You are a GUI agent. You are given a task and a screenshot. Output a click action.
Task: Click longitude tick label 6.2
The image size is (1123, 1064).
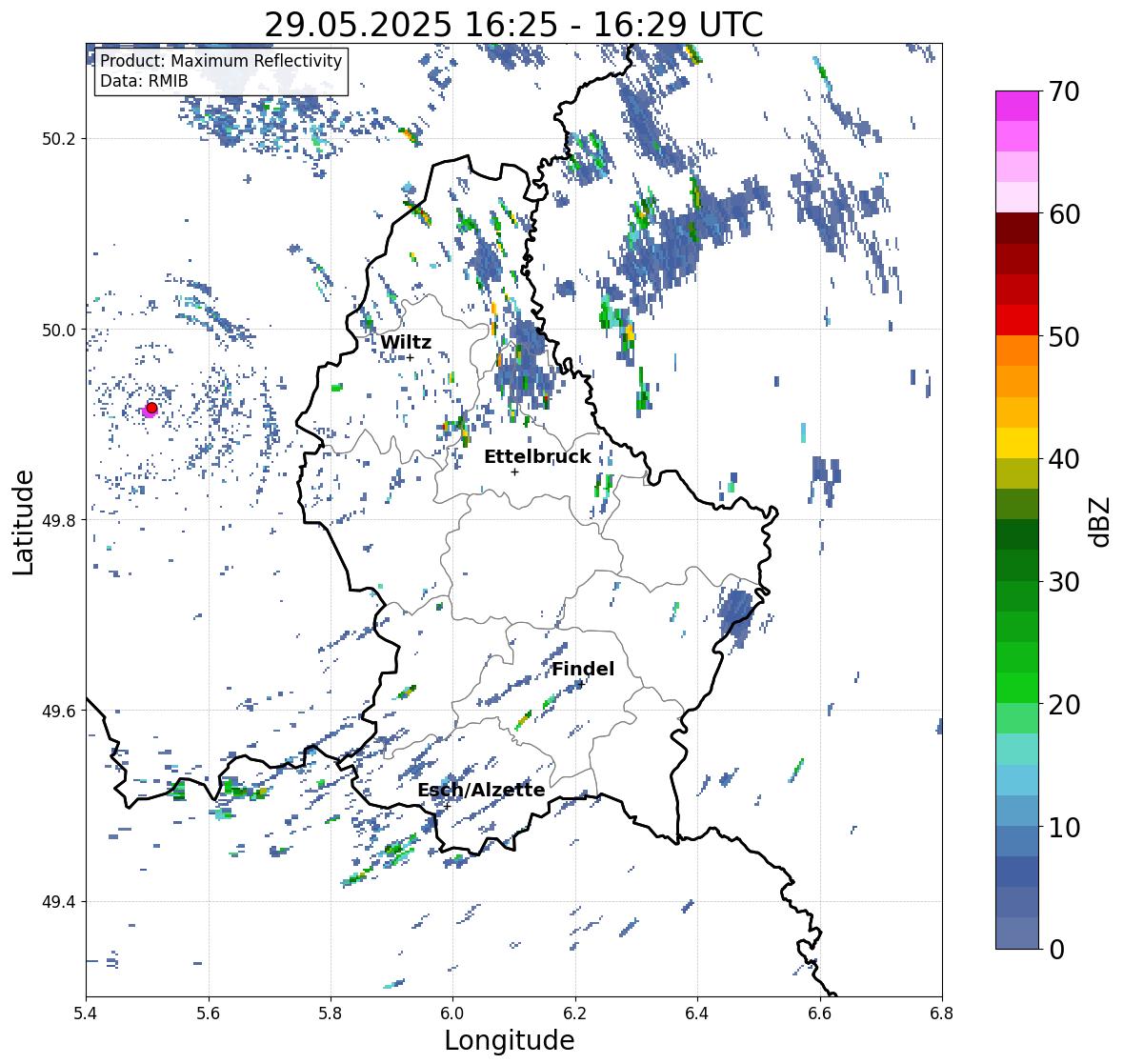pyautogui.click(x=575, y=1014)
